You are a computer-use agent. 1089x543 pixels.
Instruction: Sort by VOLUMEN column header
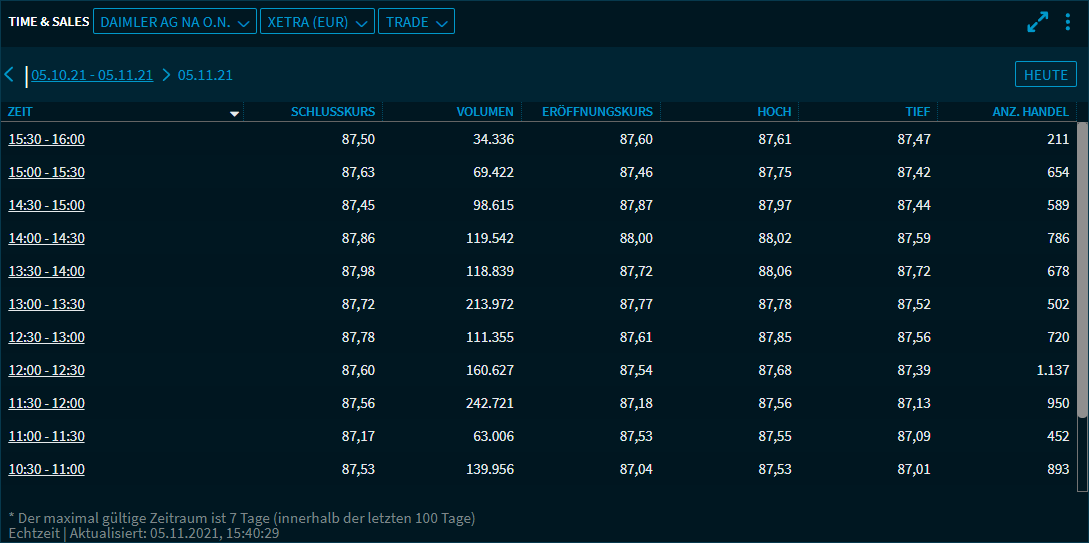(x=485, y=112)
